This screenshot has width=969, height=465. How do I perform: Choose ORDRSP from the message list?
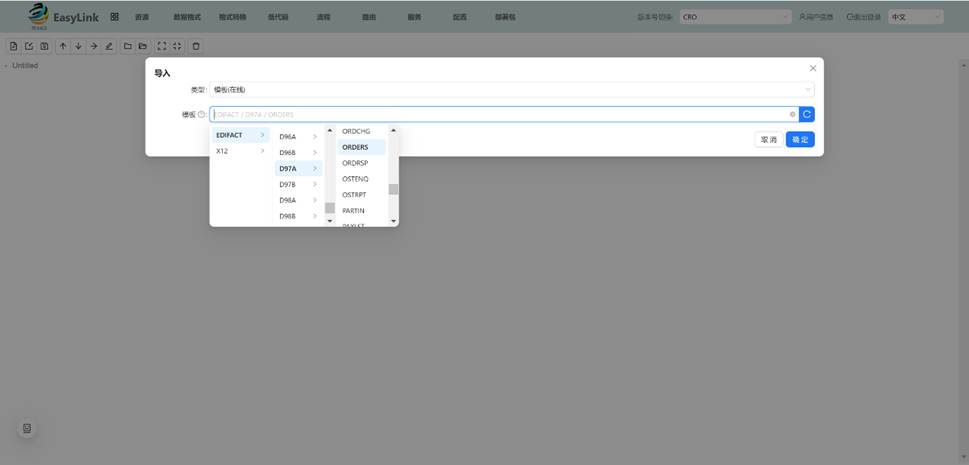(x=356, y=163)
